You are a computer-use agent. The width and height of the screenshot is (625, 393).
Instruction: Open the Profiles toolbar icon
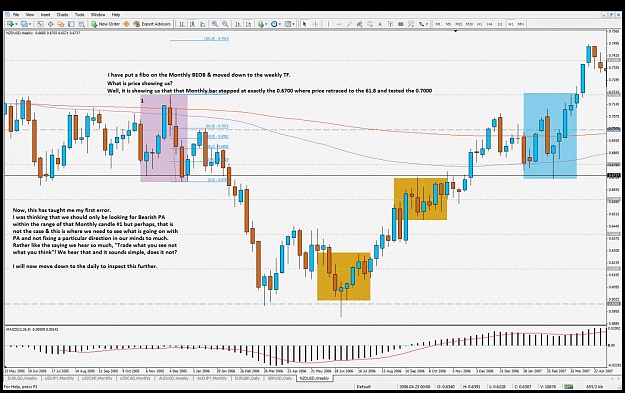(24, 24)
